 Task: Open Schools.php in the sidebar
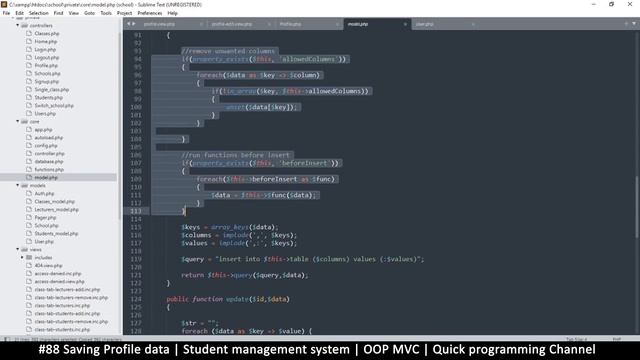47,73
